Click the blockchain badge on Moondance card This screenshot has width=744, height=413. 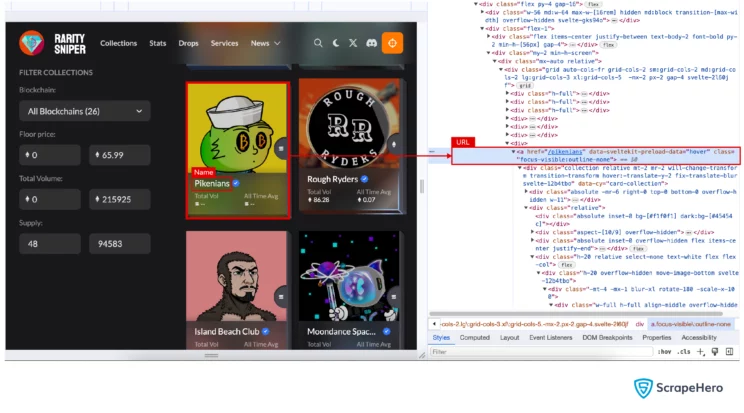[394, 297]
